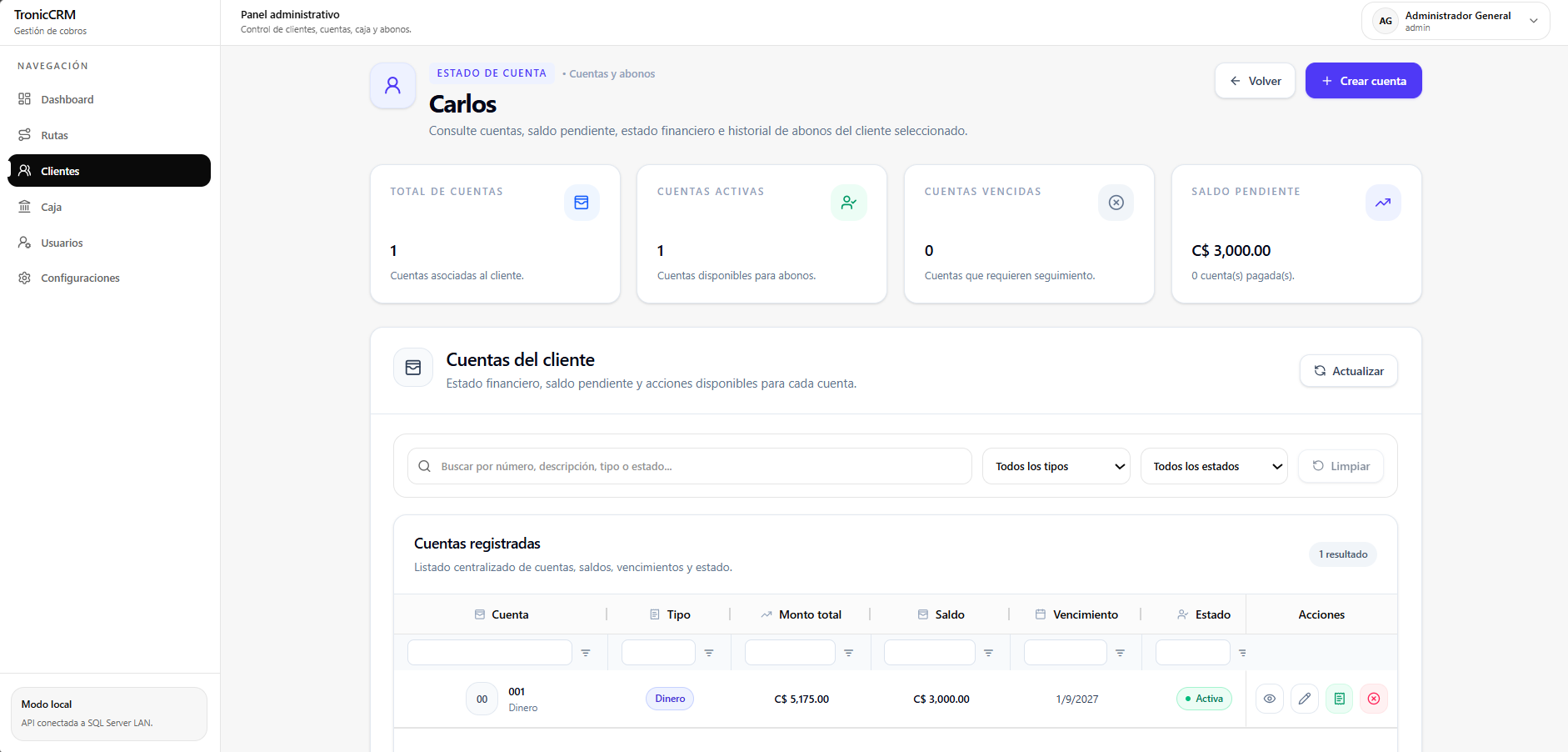The image size is (1568, 752).
Task: Open the Dashboard navigation item
Action: point(109,99)
